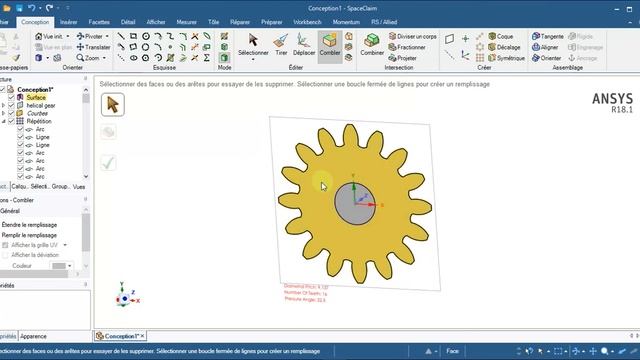This screenshot has width=640, height=360.
Task: Select the Sigma equation sketch tool
Action: click(207, 58)
